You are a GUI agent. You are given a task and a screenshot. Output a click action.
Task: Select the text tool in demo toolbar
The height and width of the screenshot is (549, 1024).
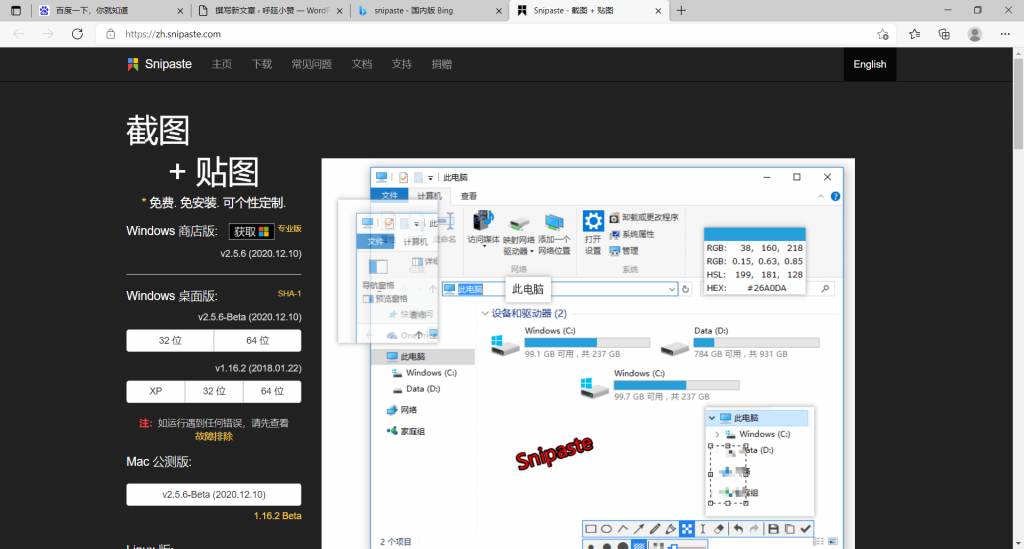click(703, 529)
